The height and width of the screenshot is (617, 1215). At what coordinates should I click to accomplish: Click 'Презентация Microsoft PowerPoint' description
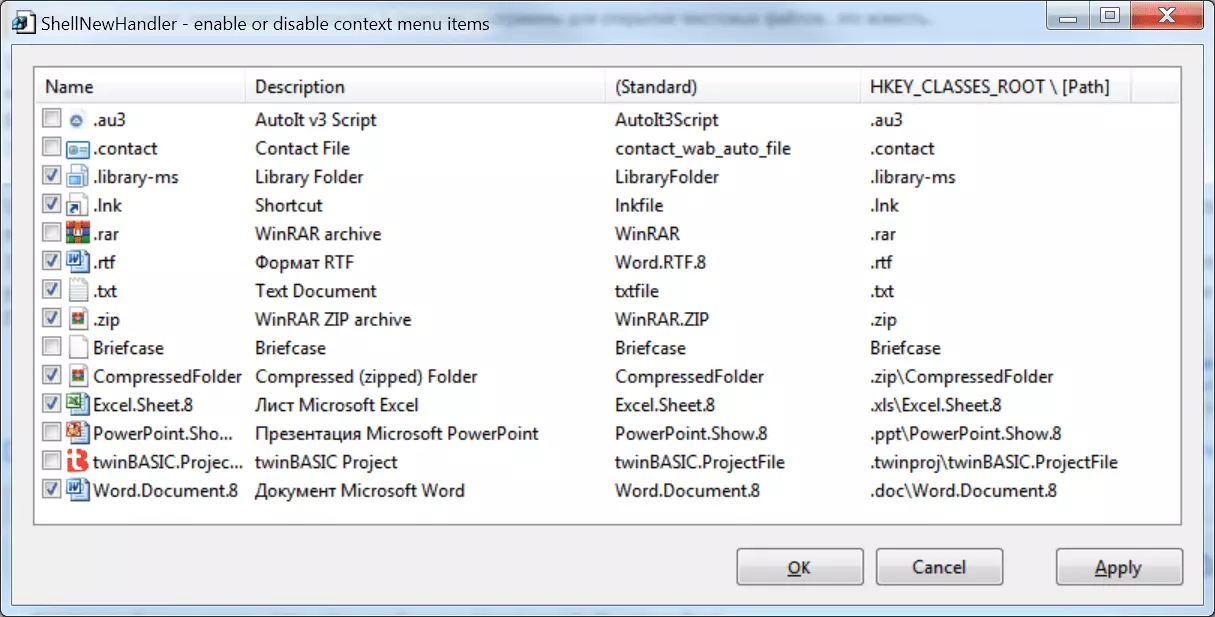pos(397,434)
